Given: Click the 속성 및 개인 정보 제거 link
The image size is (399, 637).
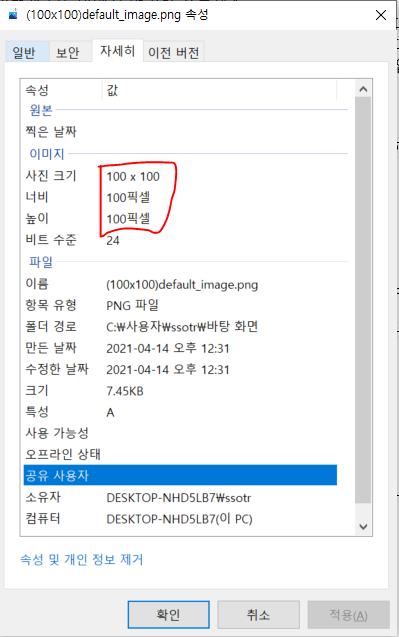Looking at the screenshot, I should click(x=82, y=560).
